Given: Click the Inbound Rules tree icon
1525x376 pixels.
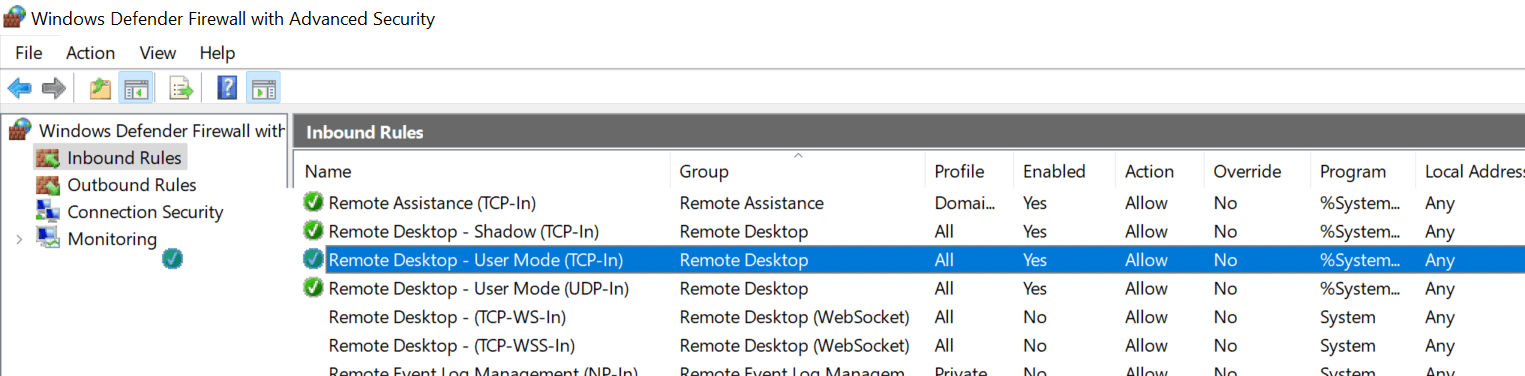Looking at the screenshot, I should click(x=48, y=158).
